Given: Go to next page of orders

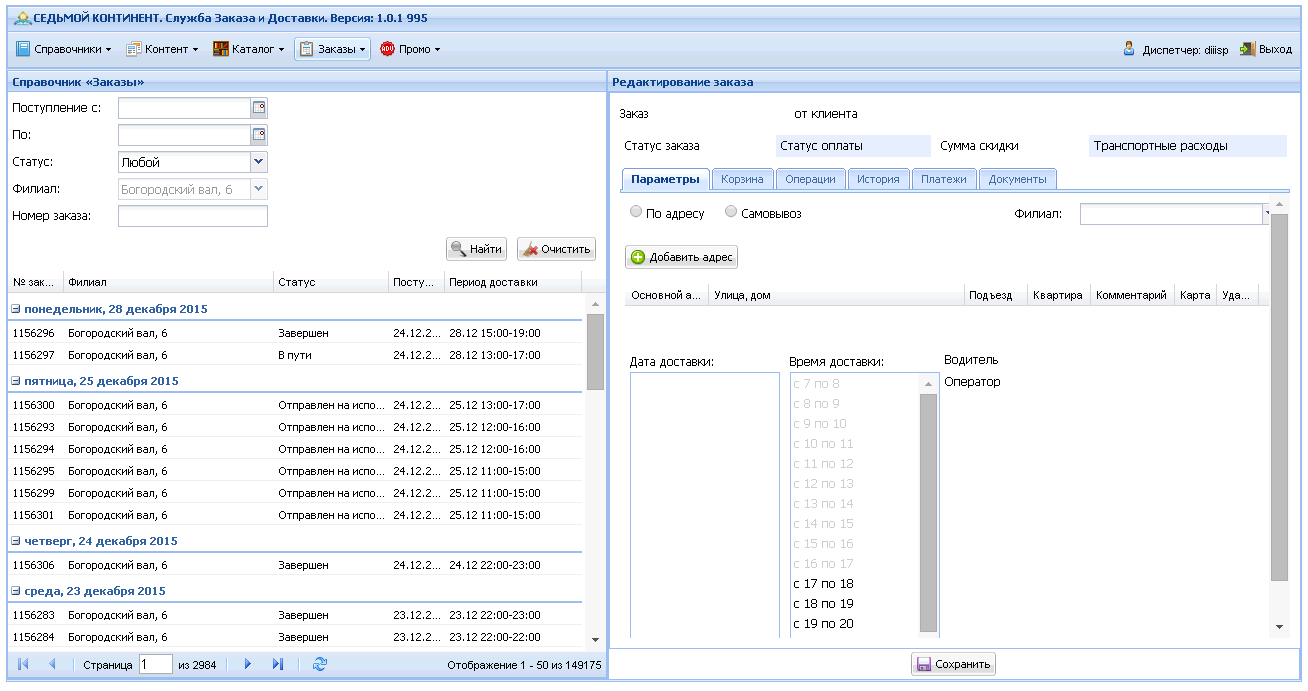Looking at the screenshot, I should click(248, 664).
